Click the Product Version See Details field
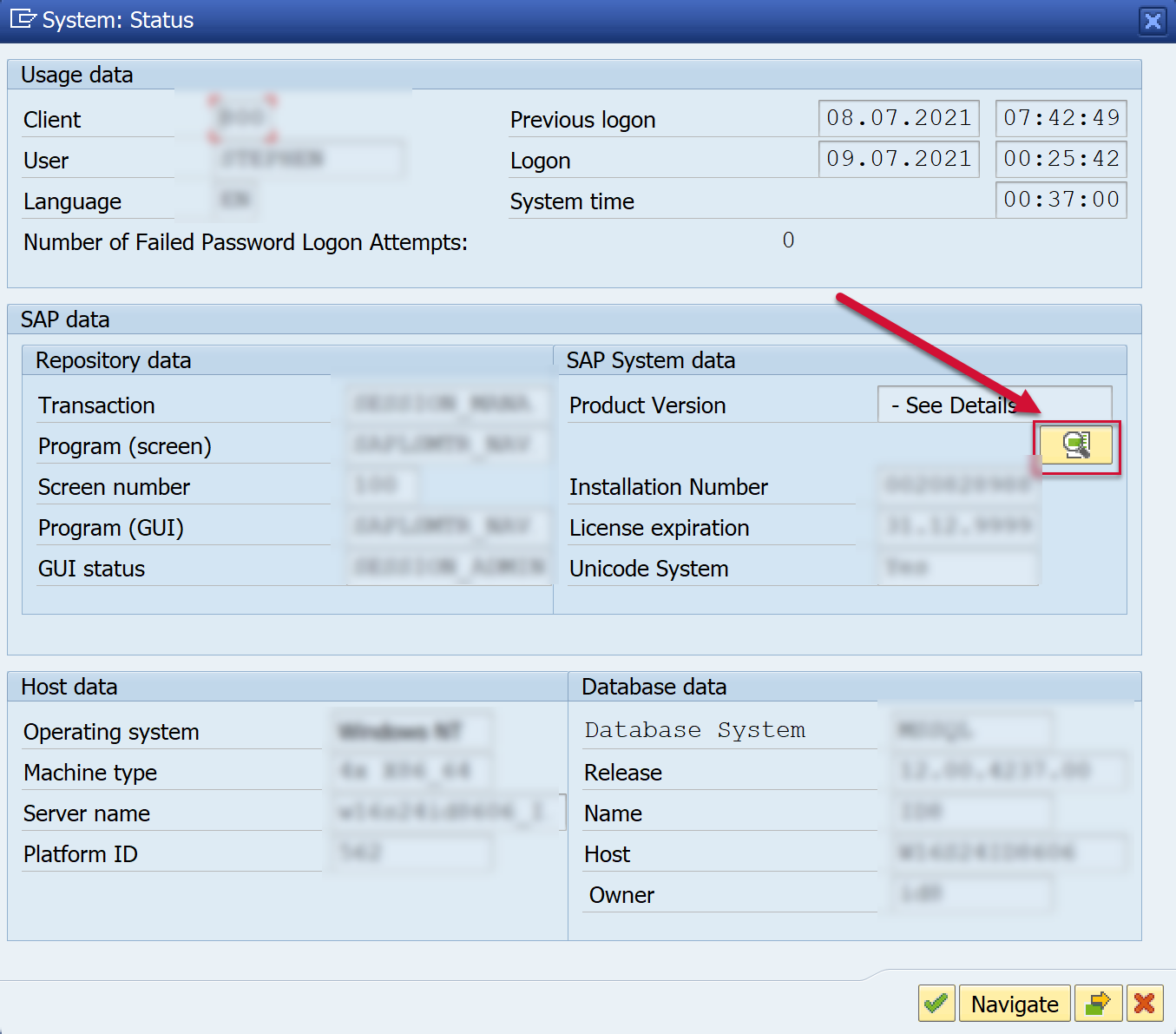 click(994, 405)
